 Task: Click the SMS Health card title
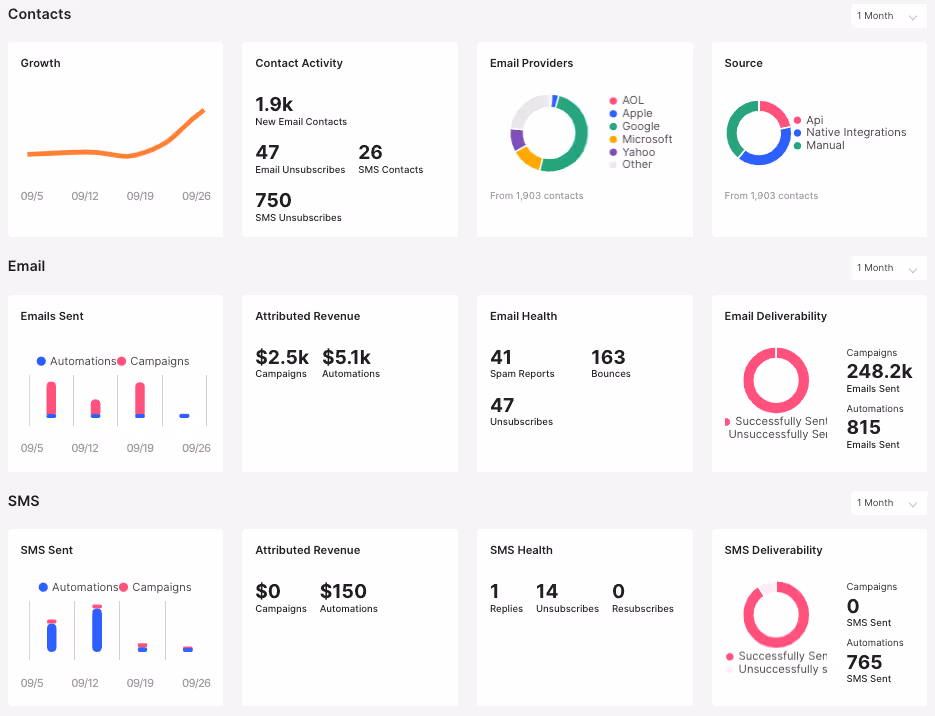coord(521,550)
